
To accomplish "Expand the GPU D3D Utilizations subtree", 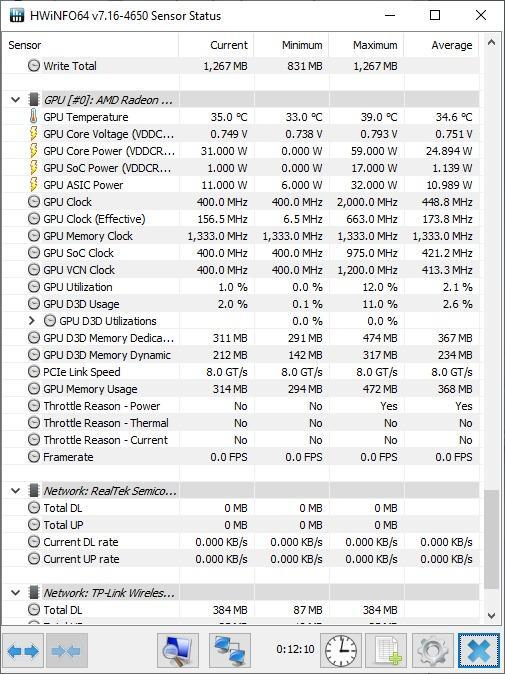I will [31, 321].
